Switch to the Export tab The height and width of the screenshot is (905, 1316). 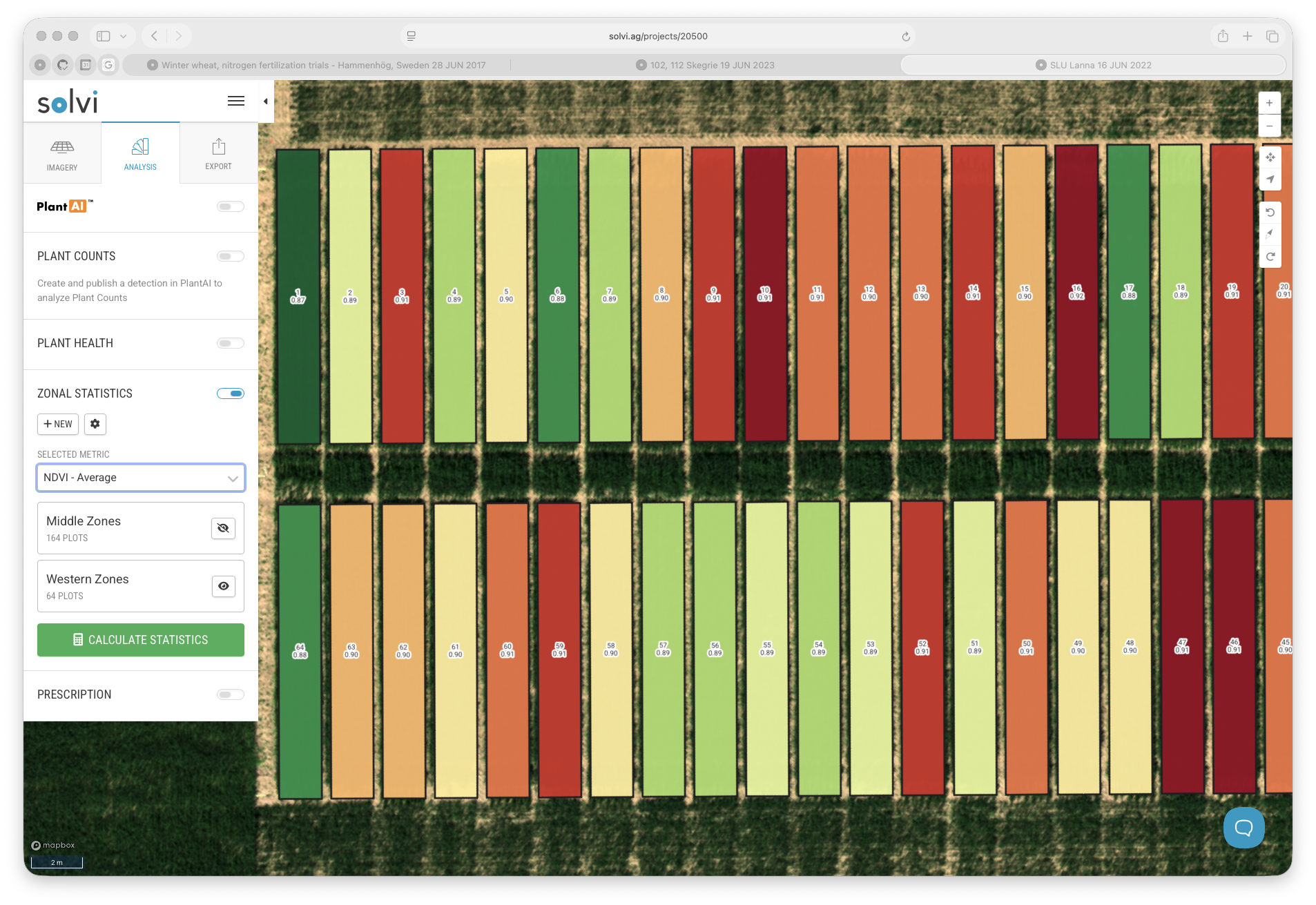218,154
